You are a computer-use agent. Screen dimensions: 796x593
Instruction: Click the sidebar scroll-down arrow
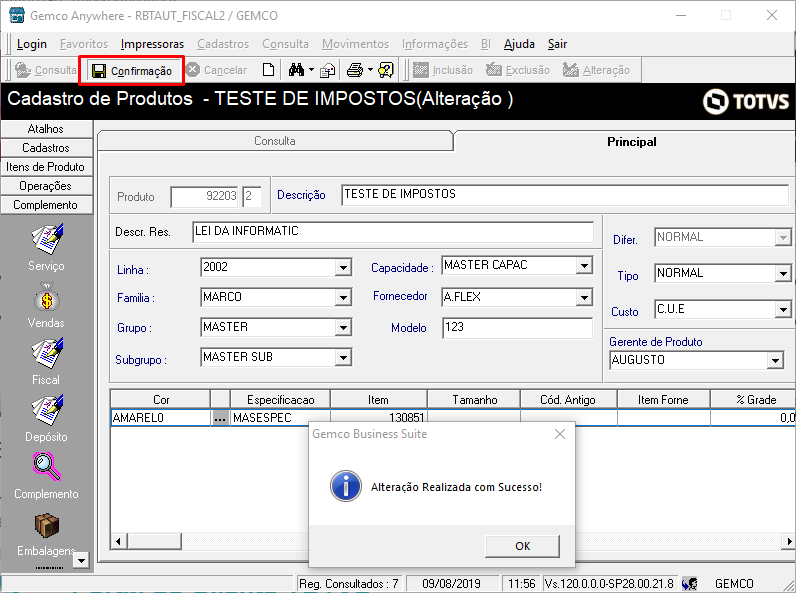81,560
